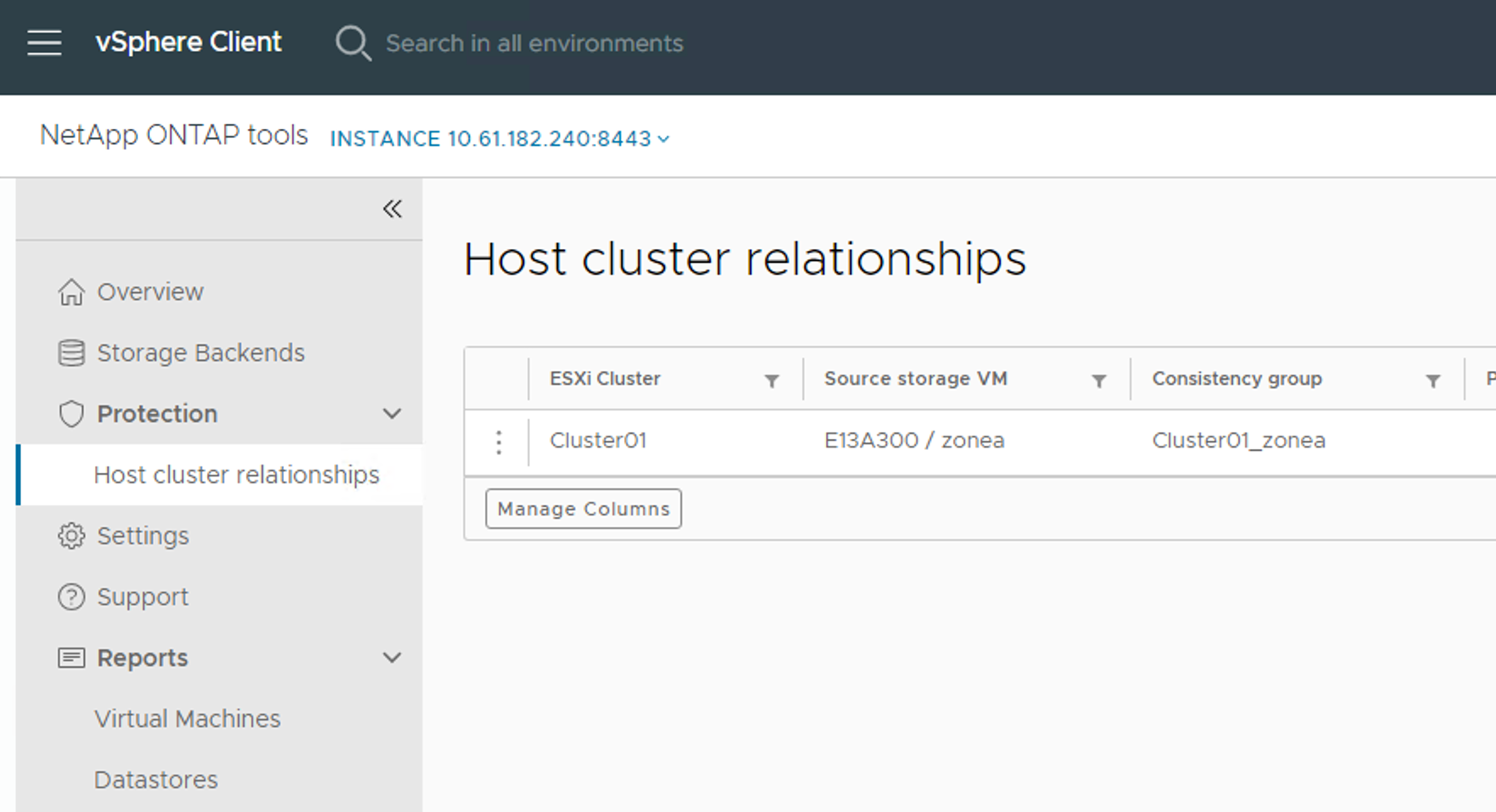Collapse the Reports section chevron
The image size is (1496, 812).
pyautogui.click(x=392, y=658)
